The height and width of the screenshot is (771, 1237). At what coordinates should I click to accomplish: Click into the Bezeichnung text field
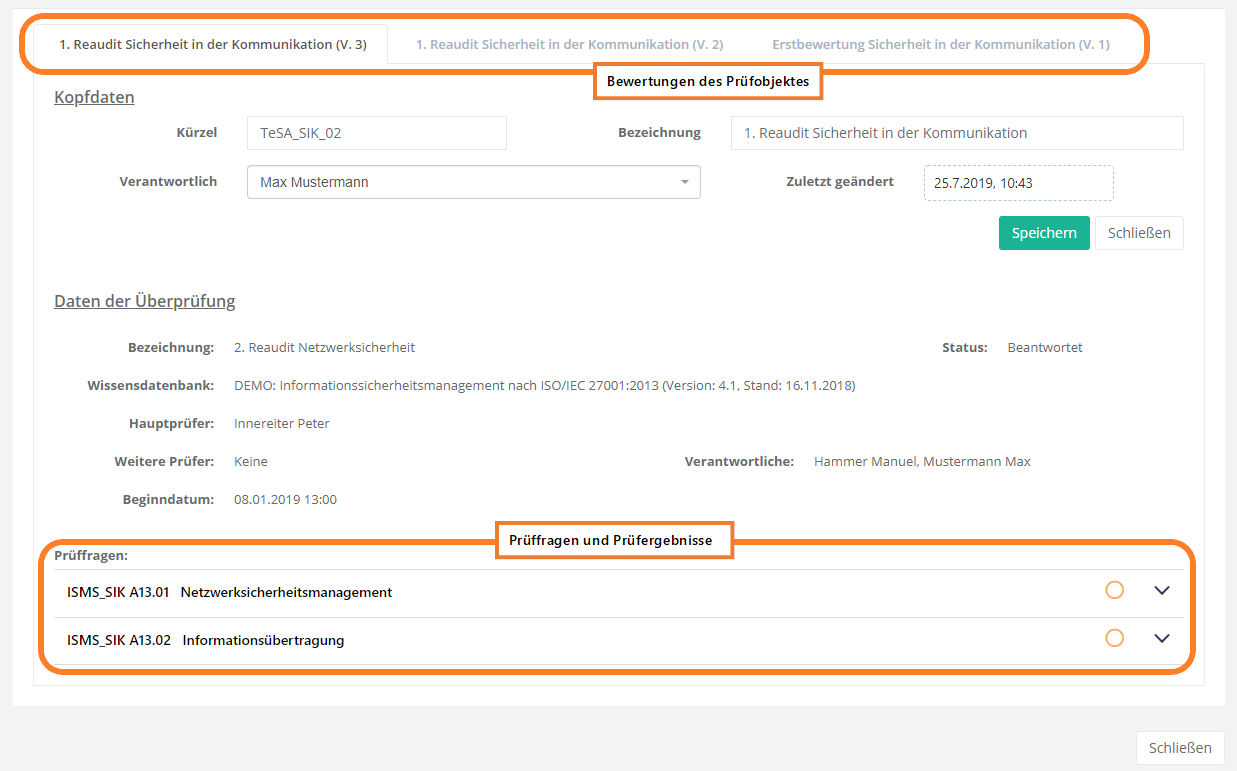click(x=956, y=133)
